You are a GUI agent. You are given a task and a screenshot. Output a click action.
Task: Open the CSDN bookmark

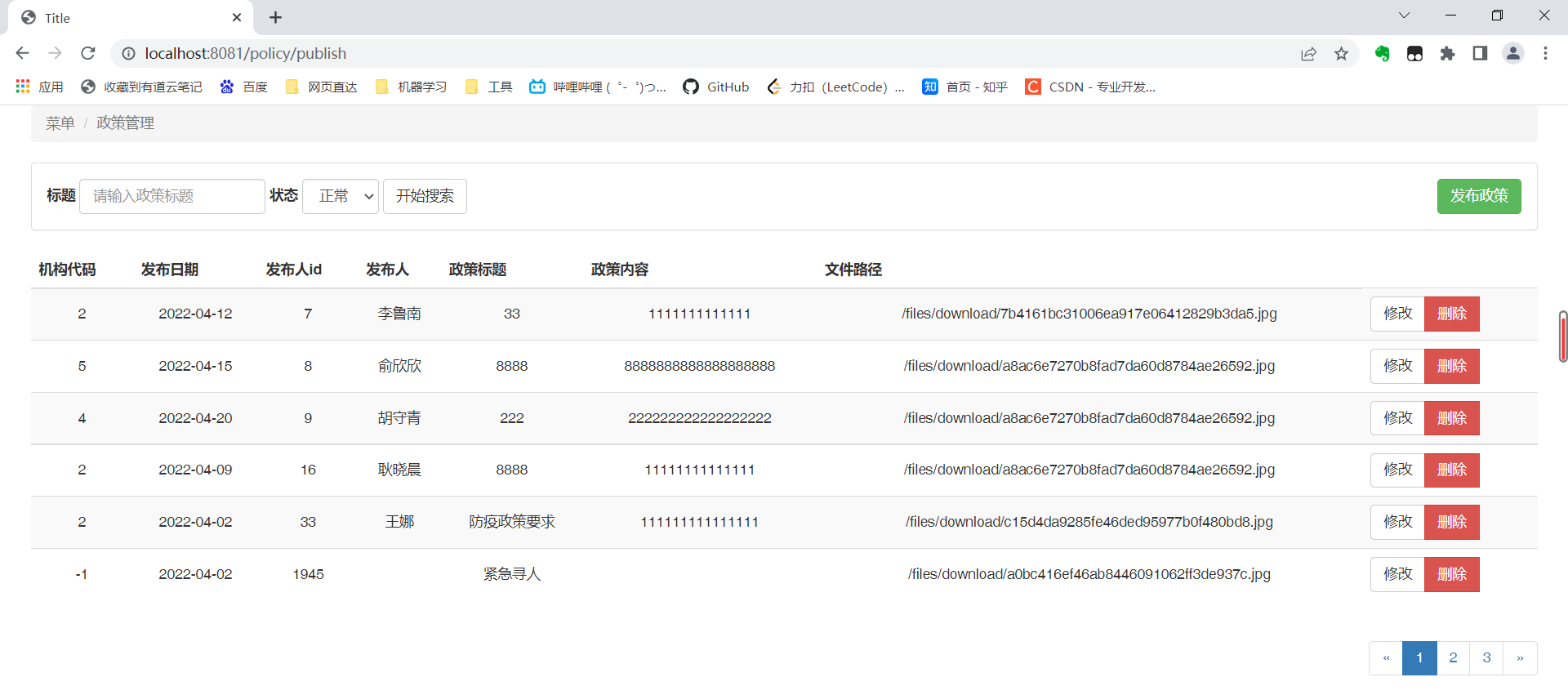tap(1090, 87)
